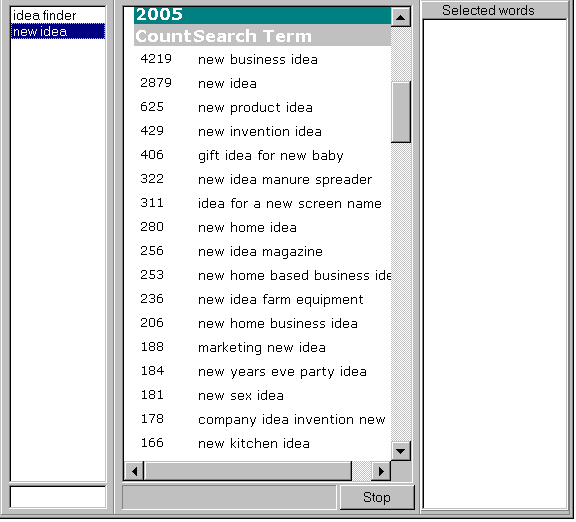
Task: Click the Search Term column header
Action: (x=252, y=36)
